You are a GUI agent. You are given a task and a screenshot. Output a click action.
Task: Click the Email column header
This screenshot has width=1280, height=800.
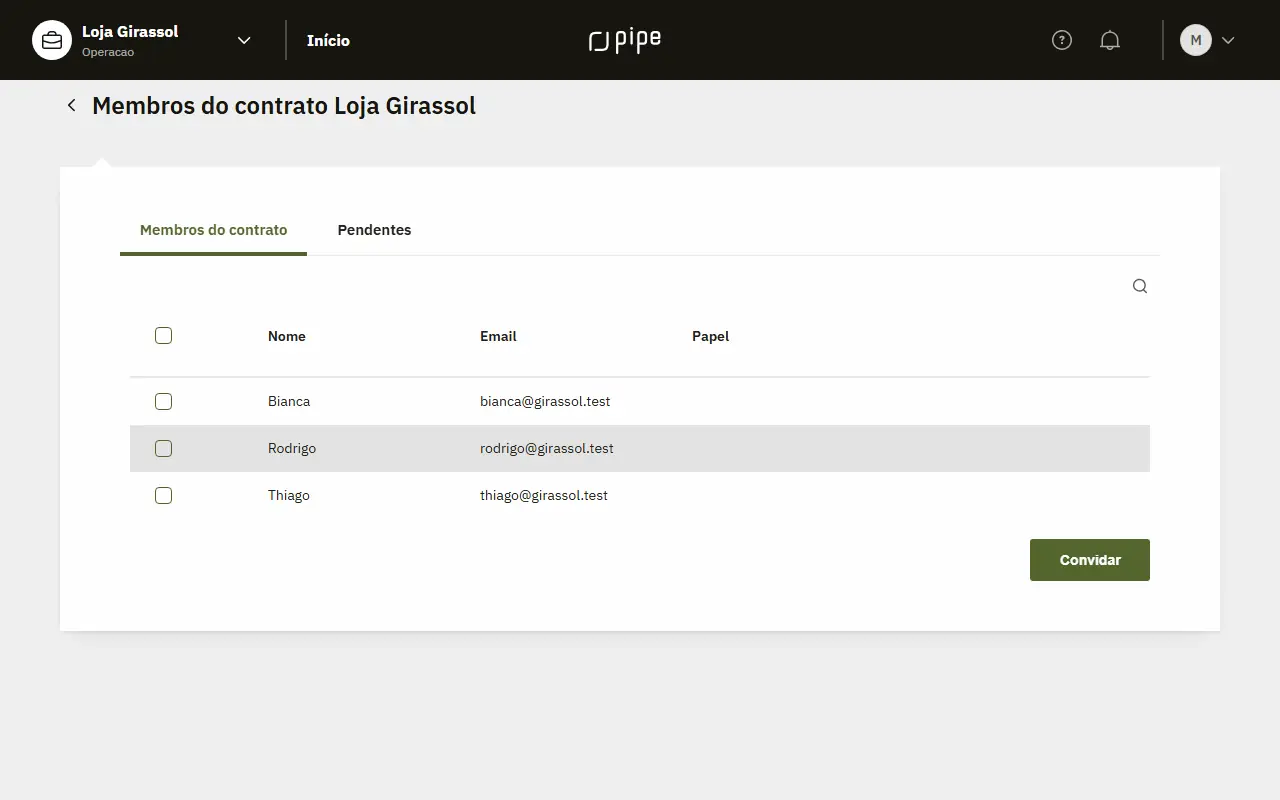[x=498, y=336]
